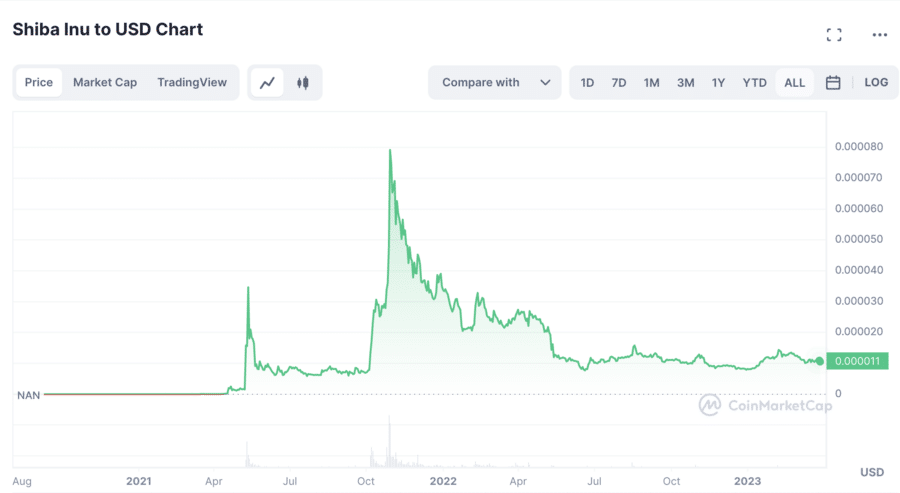900x493 pixels.
Task: Click the price peak on the chart
Action: coord(390,151)
